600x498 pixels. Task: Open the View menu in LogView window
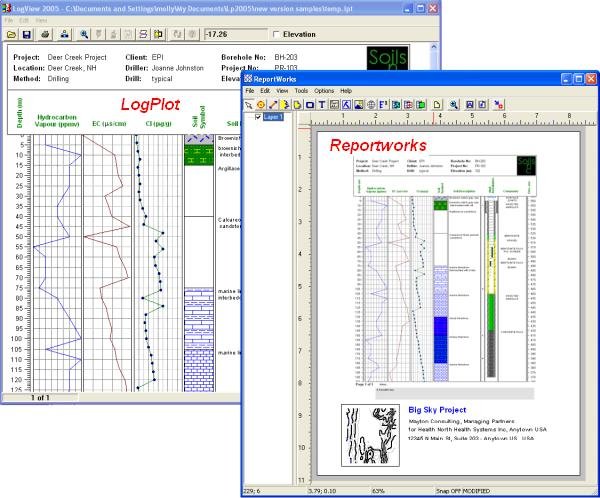click(41, 20)
